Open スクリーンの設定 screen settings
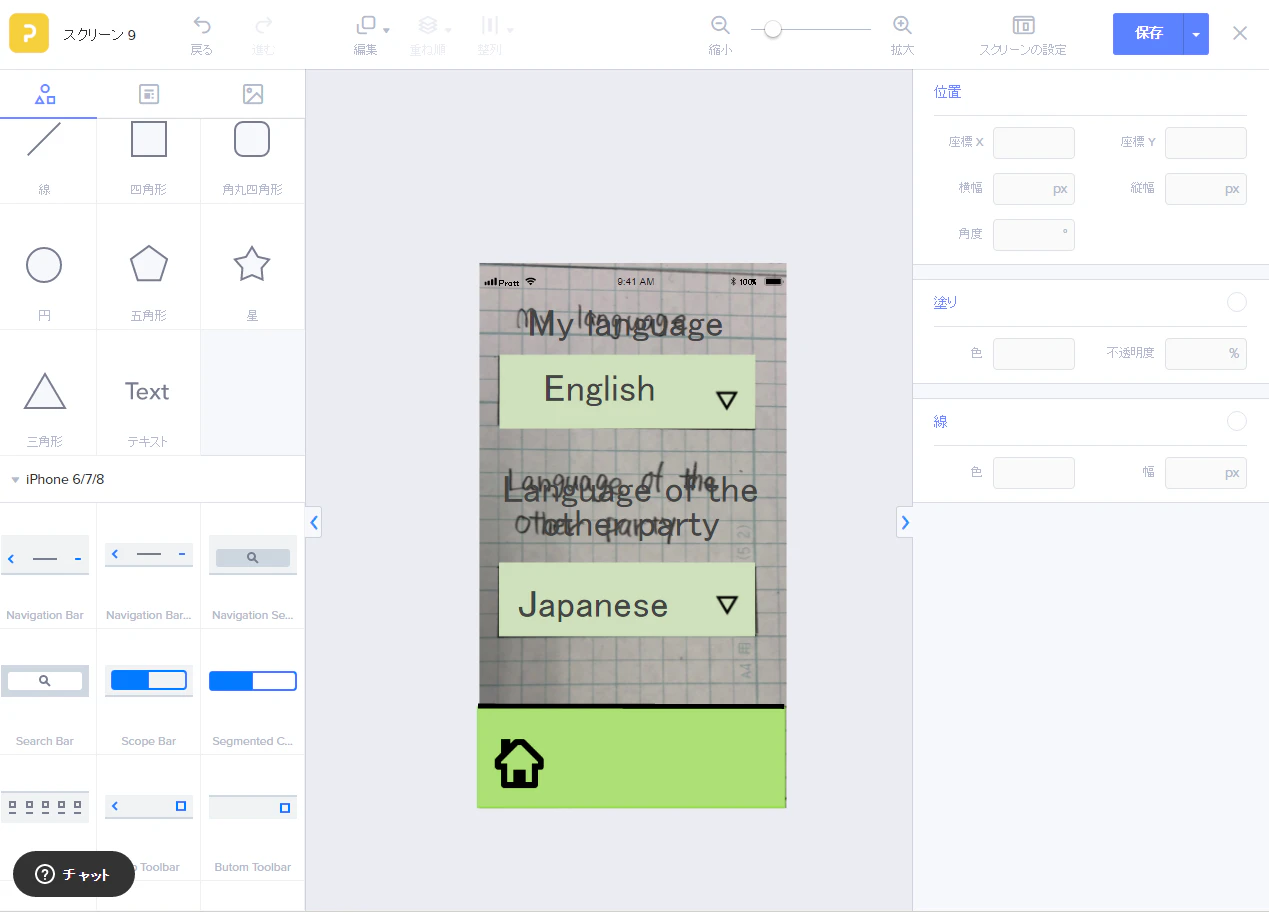 pyautogui.click(x=1022, y=34)
